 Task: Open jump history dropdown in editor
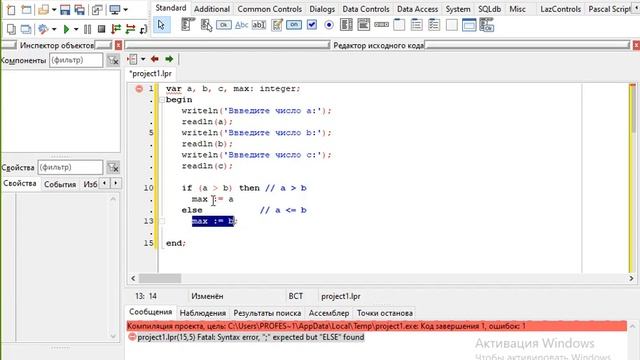(143, 59)
